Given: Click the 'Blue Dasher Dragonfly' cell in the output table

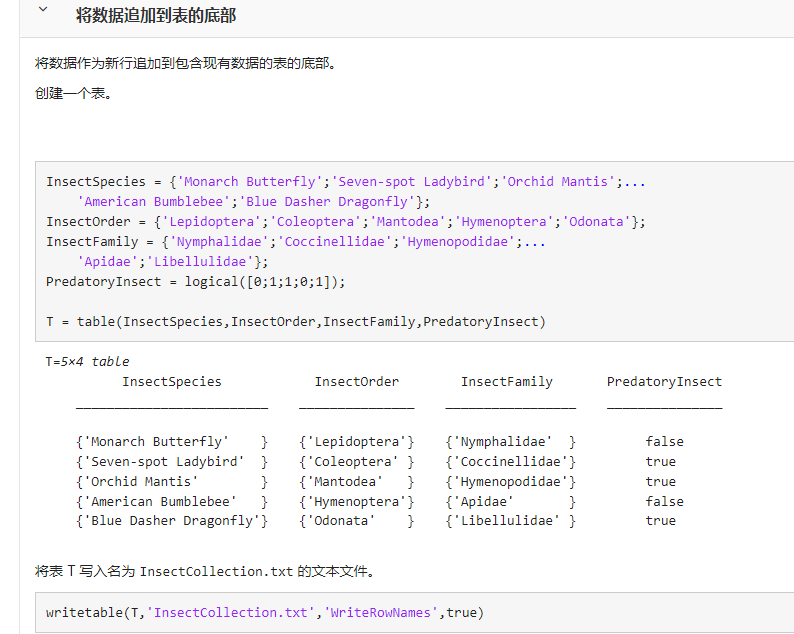Looking at the screenshot, I should [x=172, y=521].
